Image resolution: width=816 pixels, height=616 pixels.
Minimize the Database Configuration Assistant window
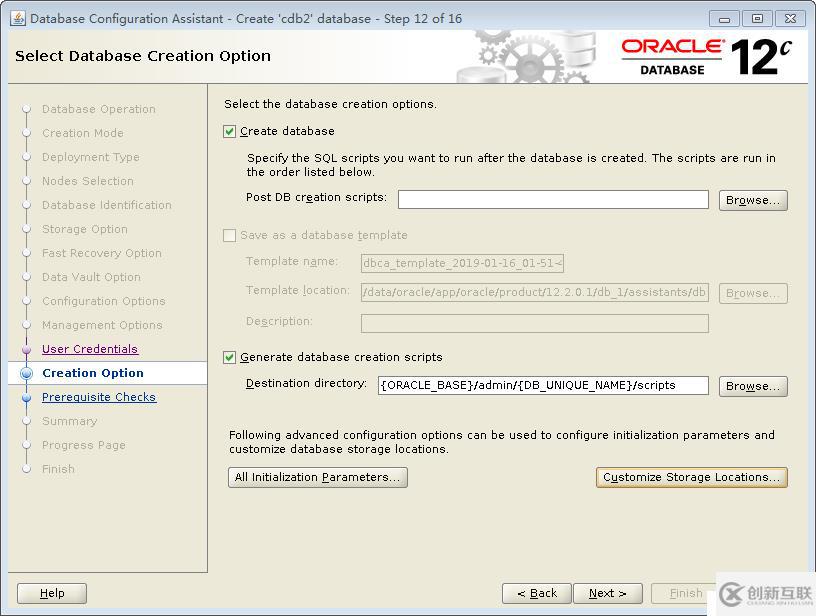[x=724, y=19]
